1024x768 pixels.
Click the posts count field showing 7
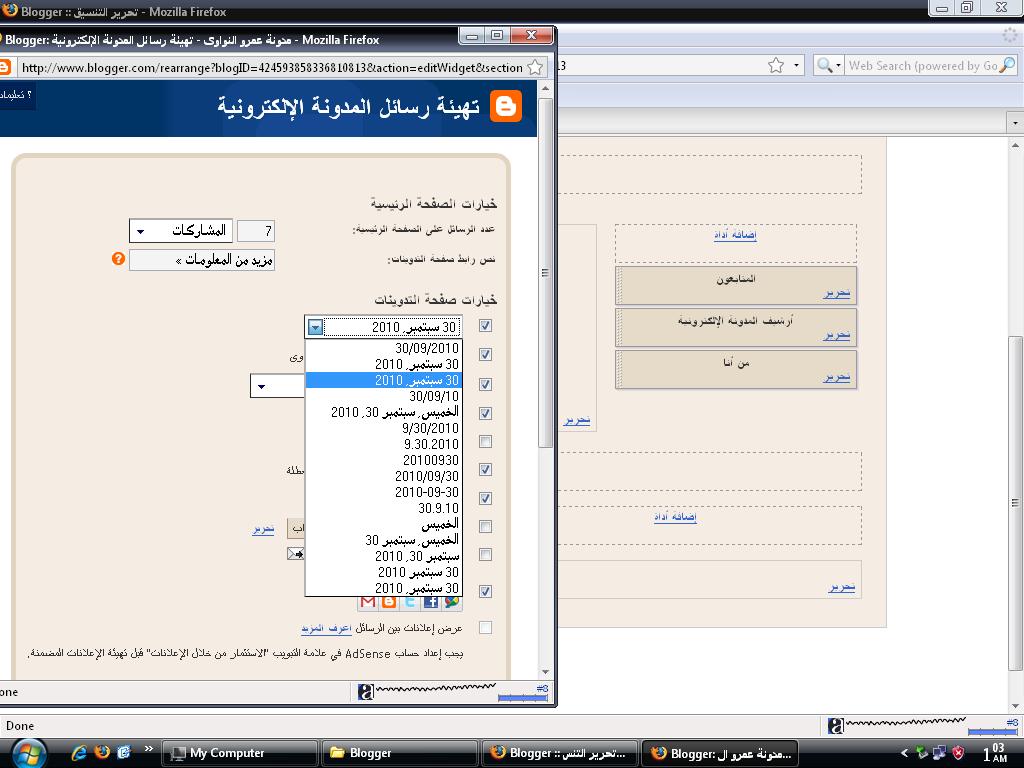255,231
